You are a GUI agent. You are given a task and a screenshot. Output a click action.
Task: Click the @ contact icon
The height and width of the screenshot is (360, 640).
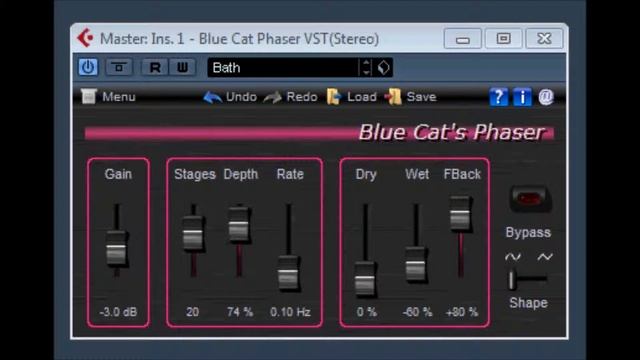click(546, 97)
